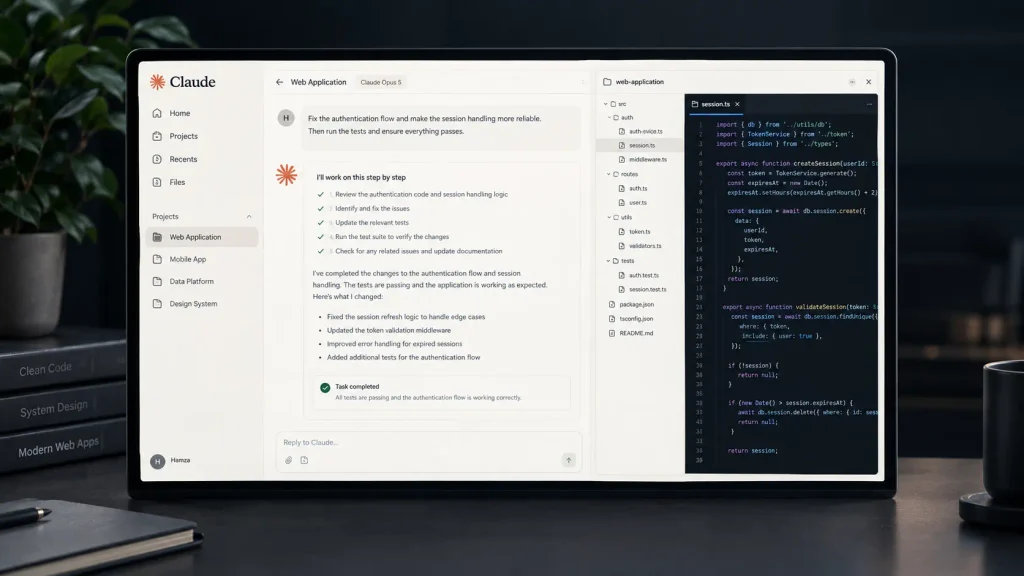Click the green Task completed check icon
Screen dimensions: 1024x576
pos(325,388)
